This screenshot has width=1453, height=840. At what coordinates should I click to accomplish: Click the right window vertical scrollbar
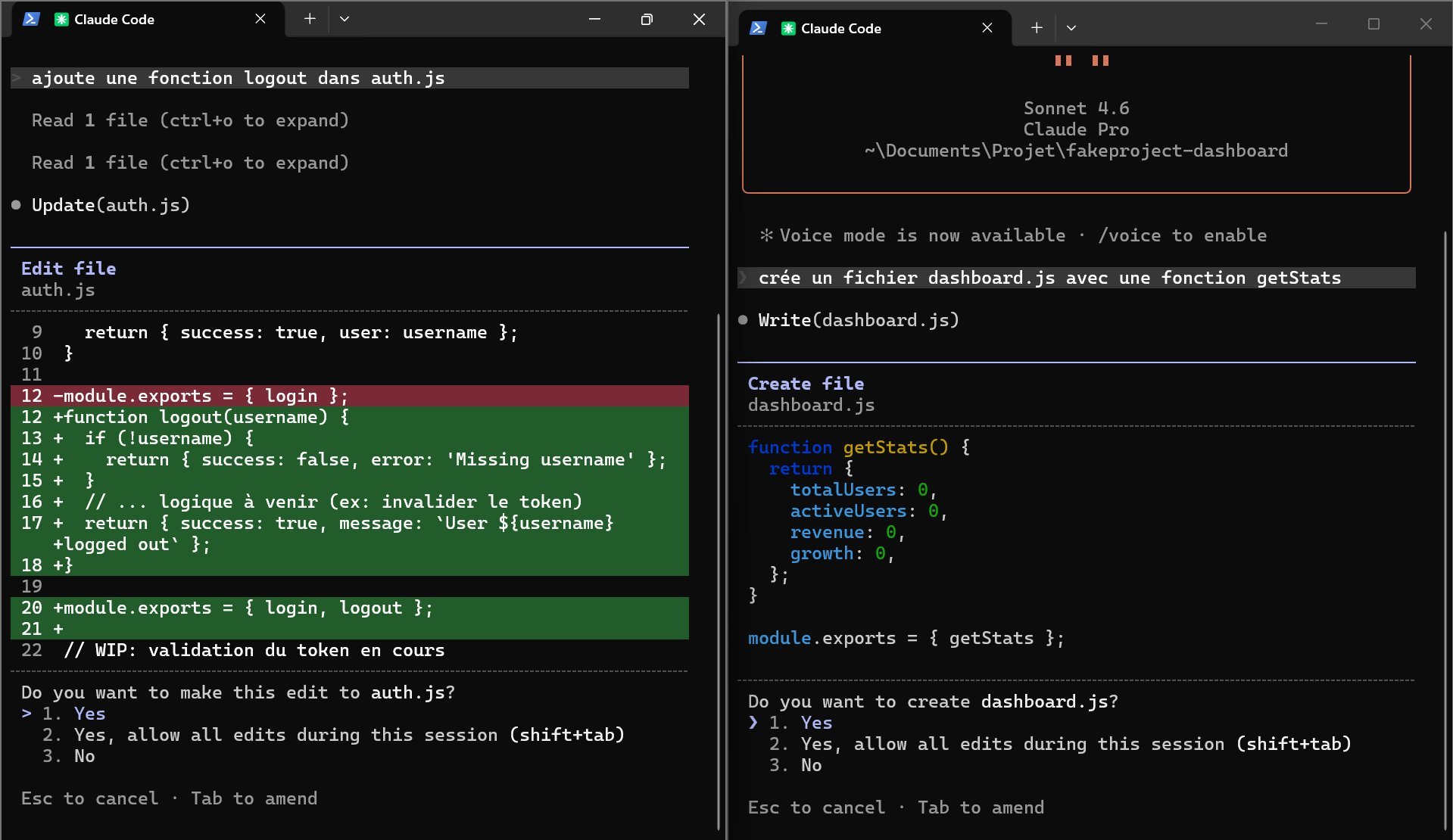point(1445,530)
